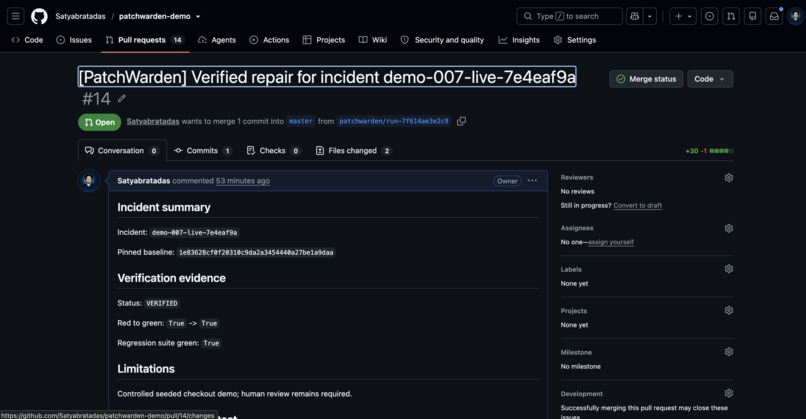Click the Merge status button
Screen dimensions: 806x419
click(646, 79)
